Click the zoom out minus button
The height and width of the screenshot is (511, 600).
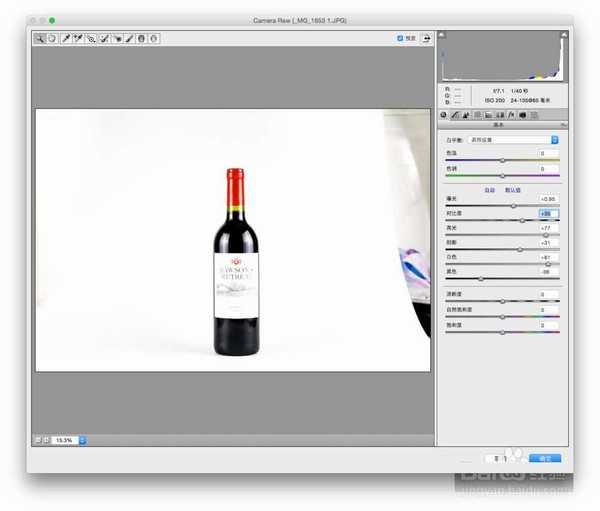[x=38, y=440]
